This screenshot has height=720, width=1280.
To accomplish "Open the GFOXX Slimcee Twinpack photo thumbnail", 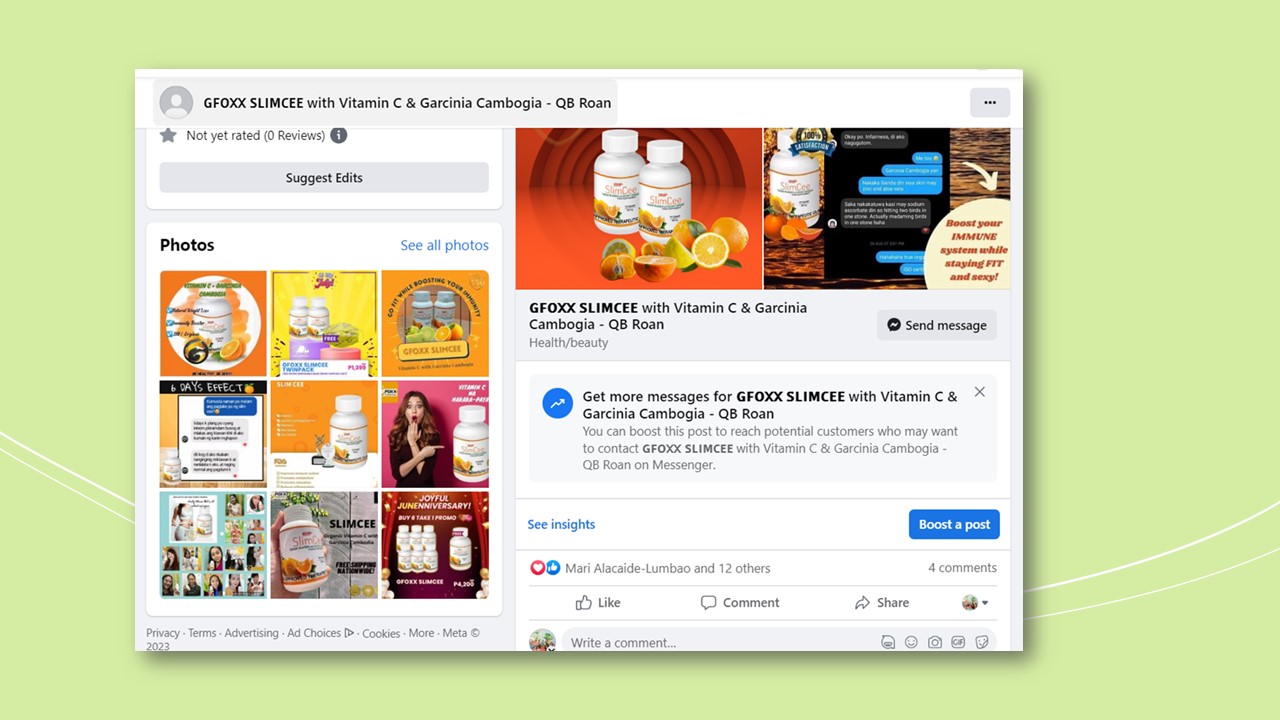I will point(324,324).
